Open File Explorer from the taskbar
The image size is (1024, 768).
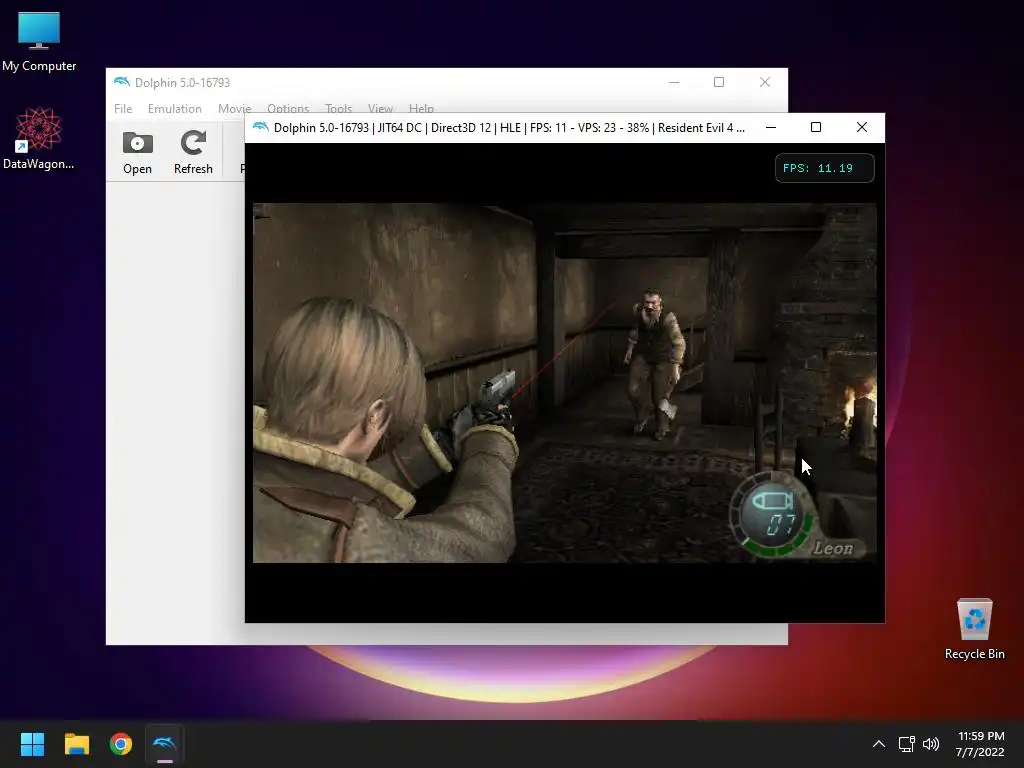point(77,744)
